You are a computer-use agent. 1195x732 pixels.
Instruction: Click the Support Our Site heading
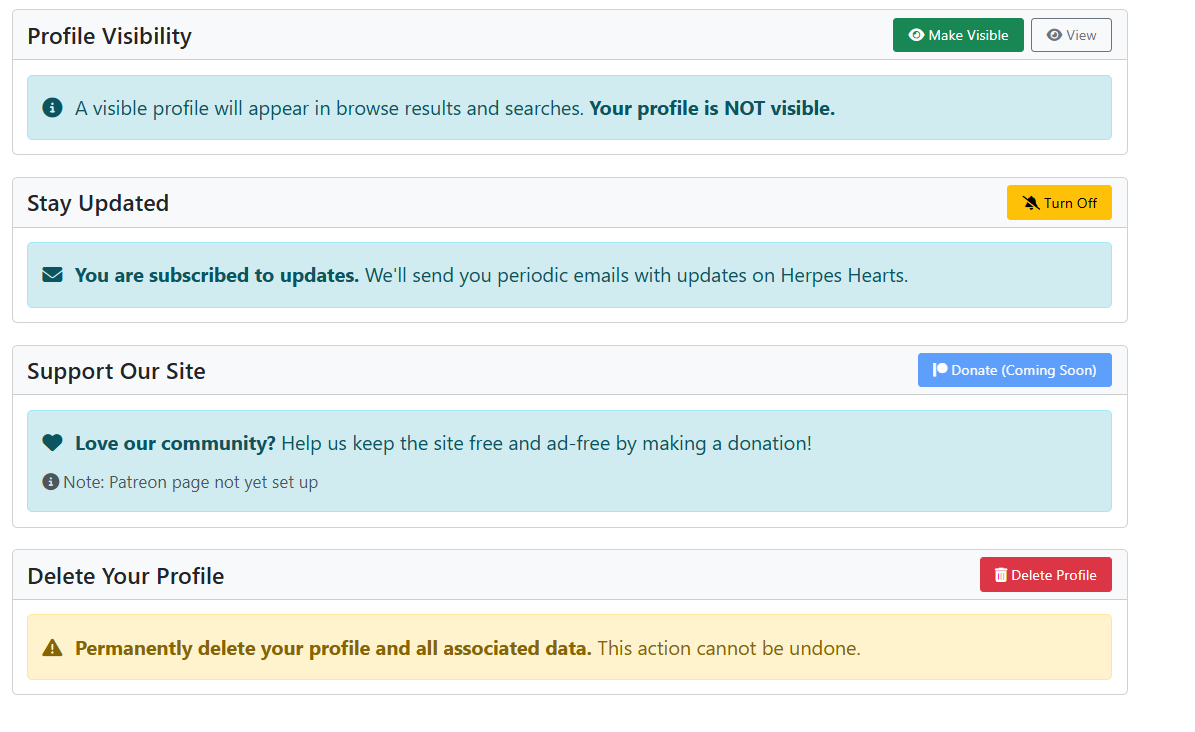[x=116, y=370]
